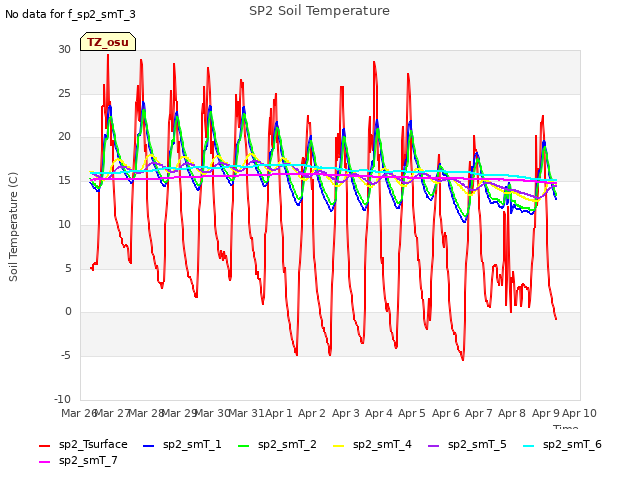The height and width of the screenshot is (480, 640).
Task: Click the 30 y-axis tick label
Action: tap(64, 49)
